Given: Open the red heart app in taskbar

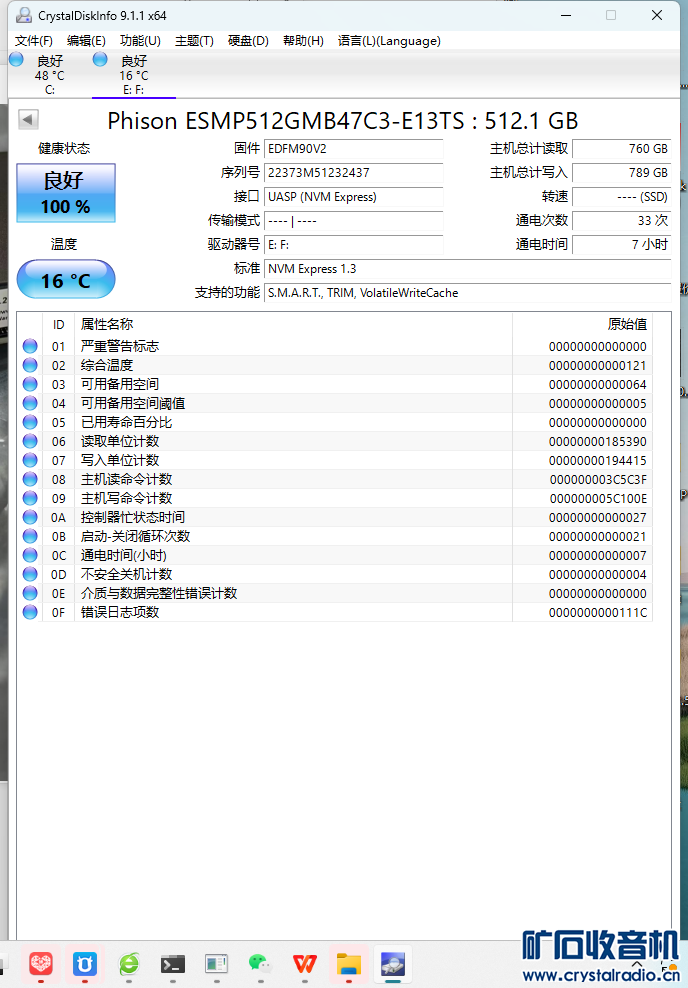Looking at the screenshot, I should [x=41, y=963].
